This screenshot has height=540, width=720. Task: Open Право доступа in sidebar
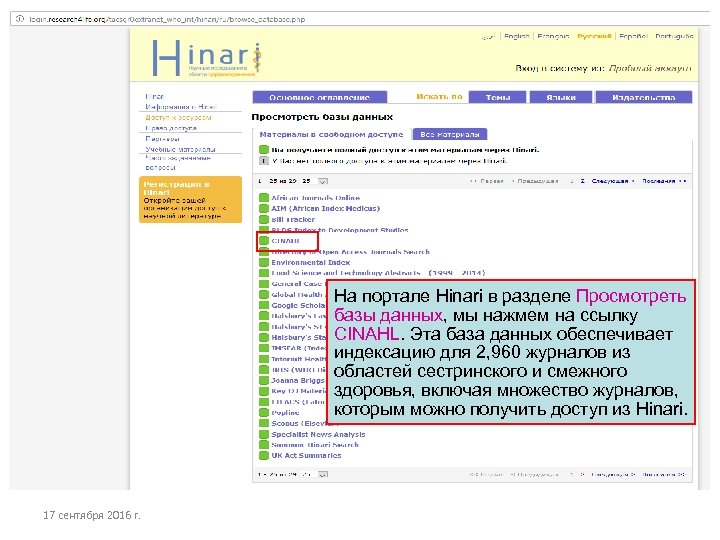point(171,128)
